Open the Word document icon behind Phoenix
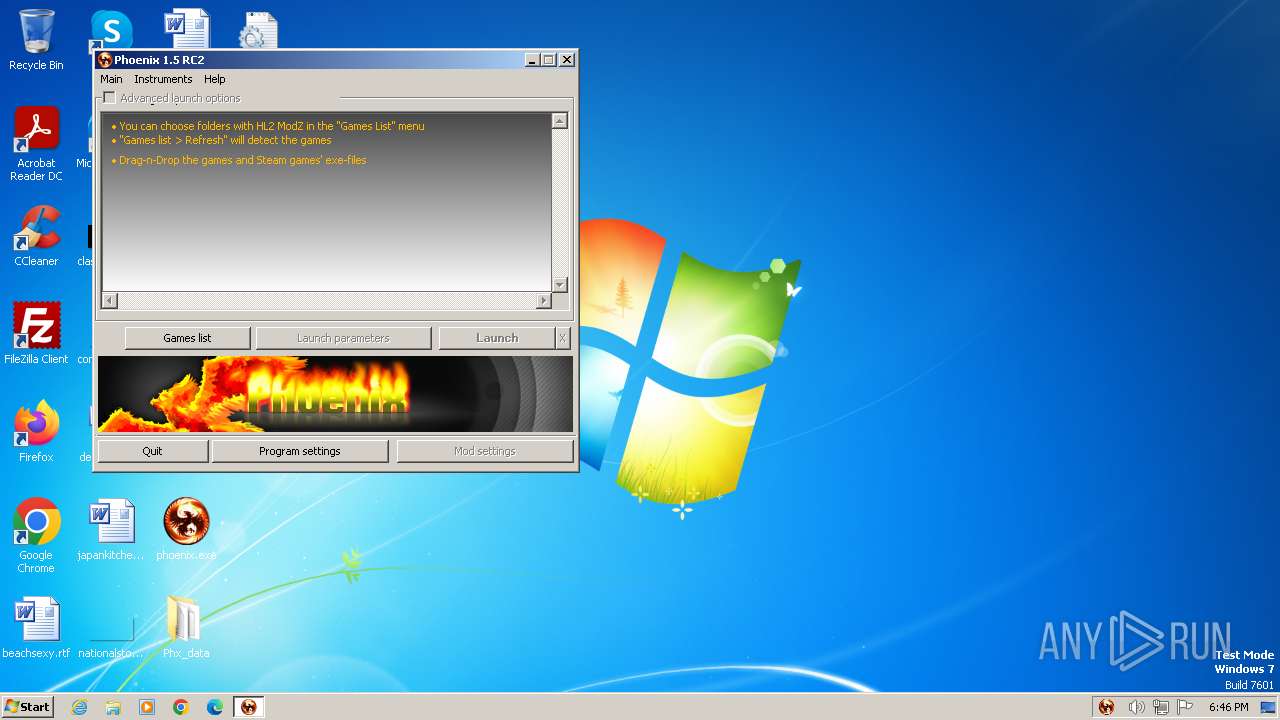Image resolution: width=1280 pixels, height=720 pixels. point(187,28)
